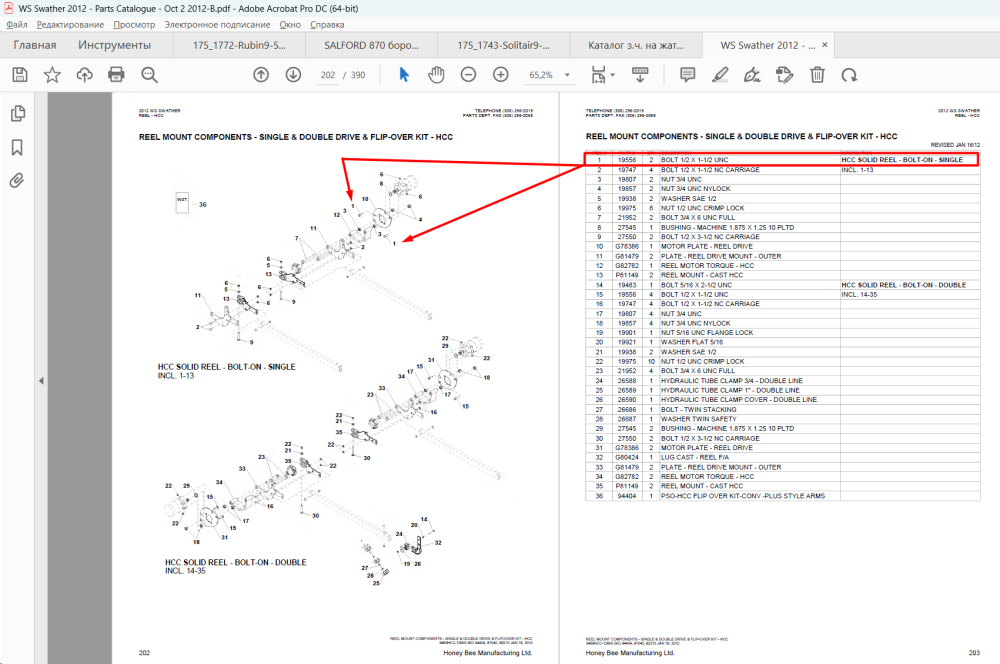Screen dimensions: 1000x664
Task: Open the Электронное подписание menu
Action: [x=217, y=24]
